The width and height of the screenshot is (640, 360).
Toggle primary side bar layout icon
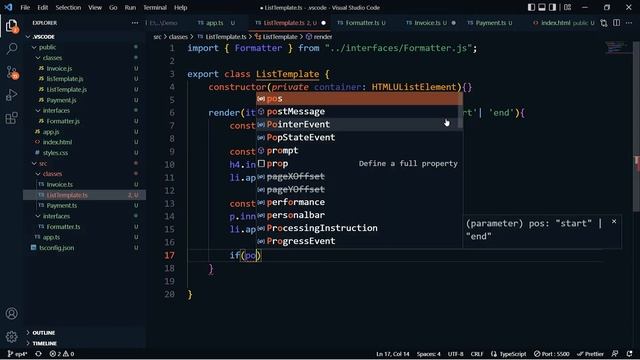531,7
